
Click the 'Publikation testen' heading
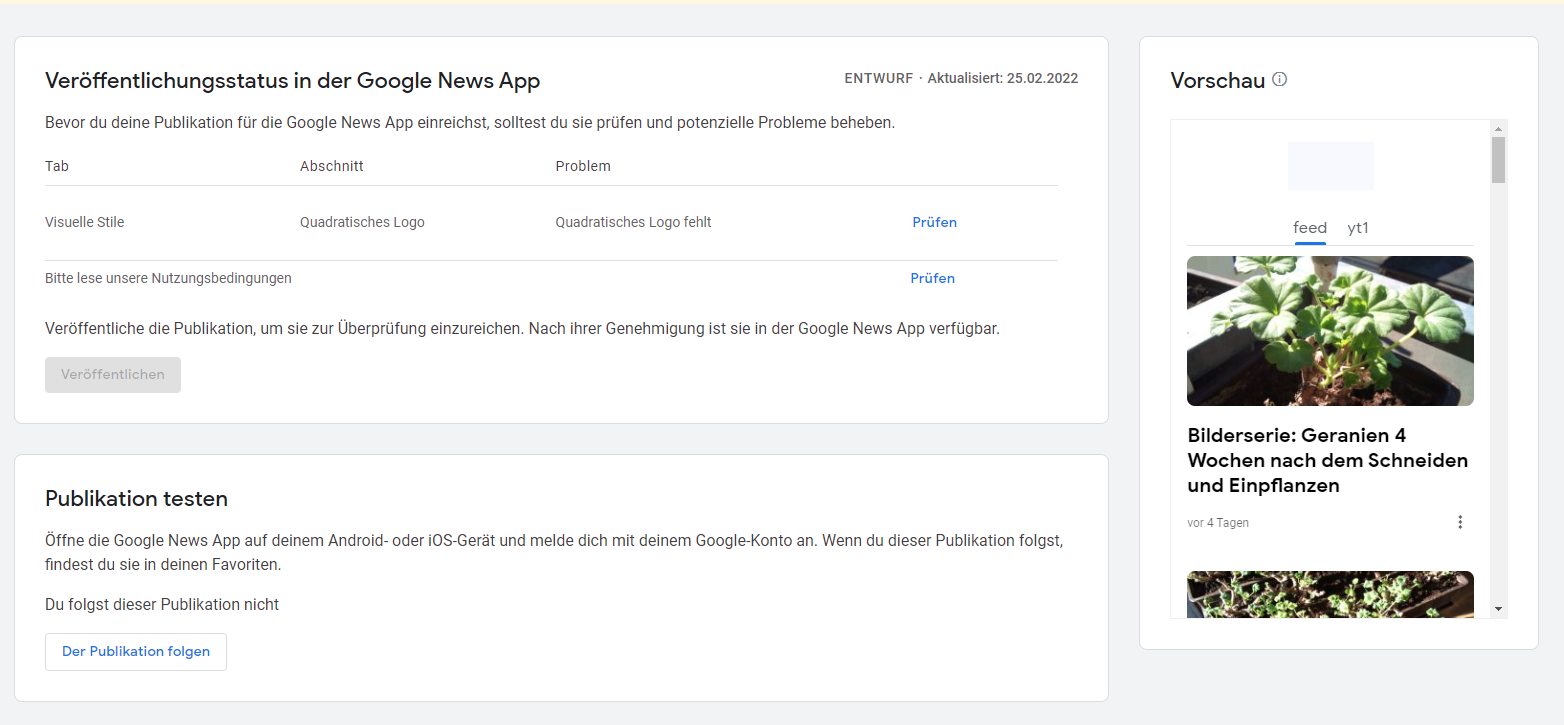point(137,499)
